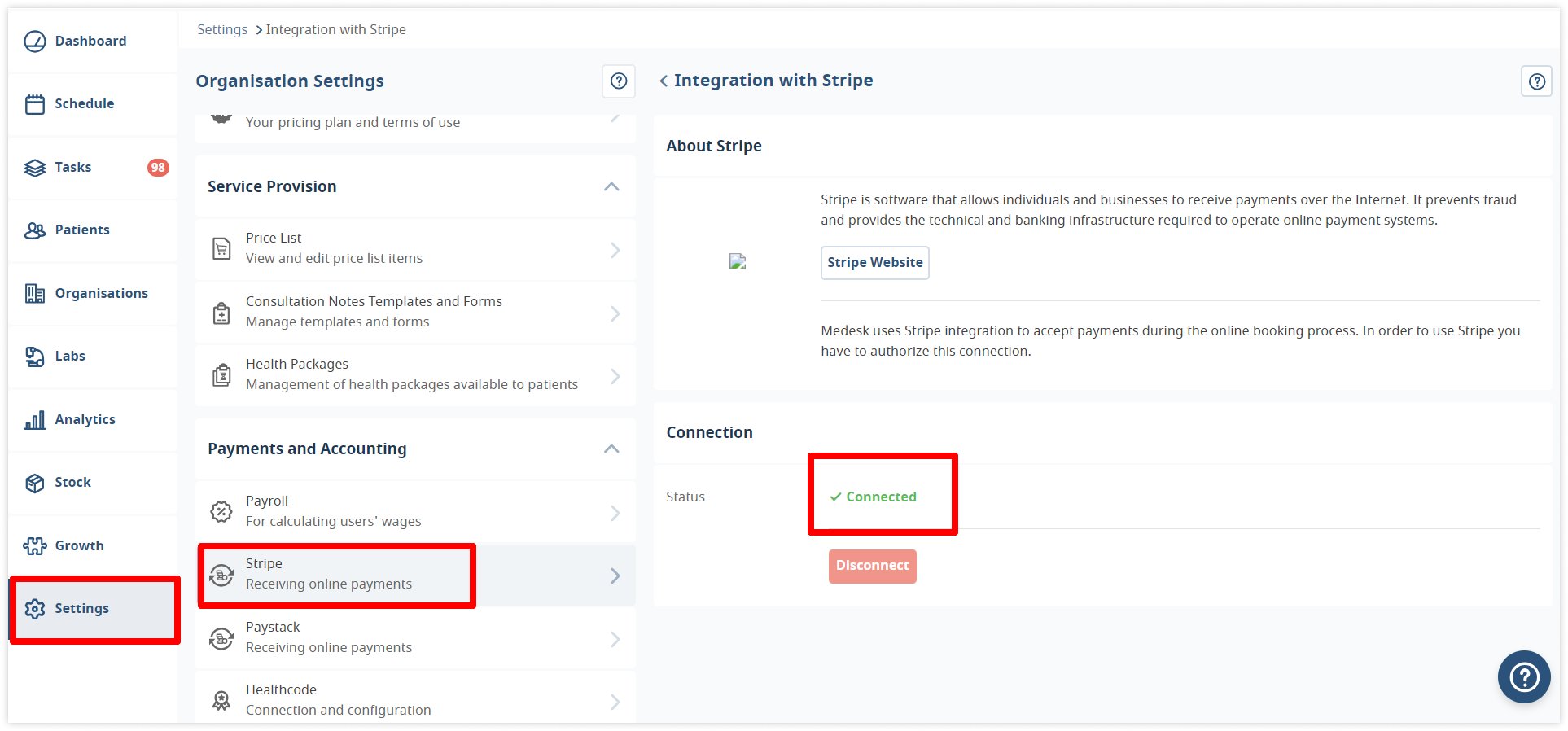Open Stripe row chevron

[x=615, y=576]
